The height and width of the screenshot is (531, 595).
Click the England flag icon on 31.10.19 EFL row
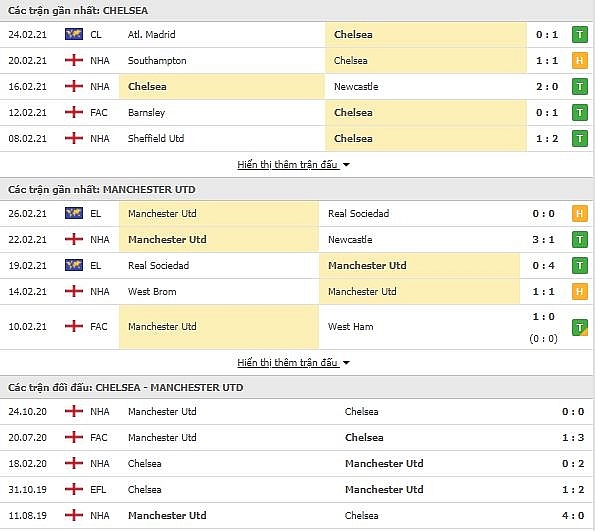[x=74, y=489]
